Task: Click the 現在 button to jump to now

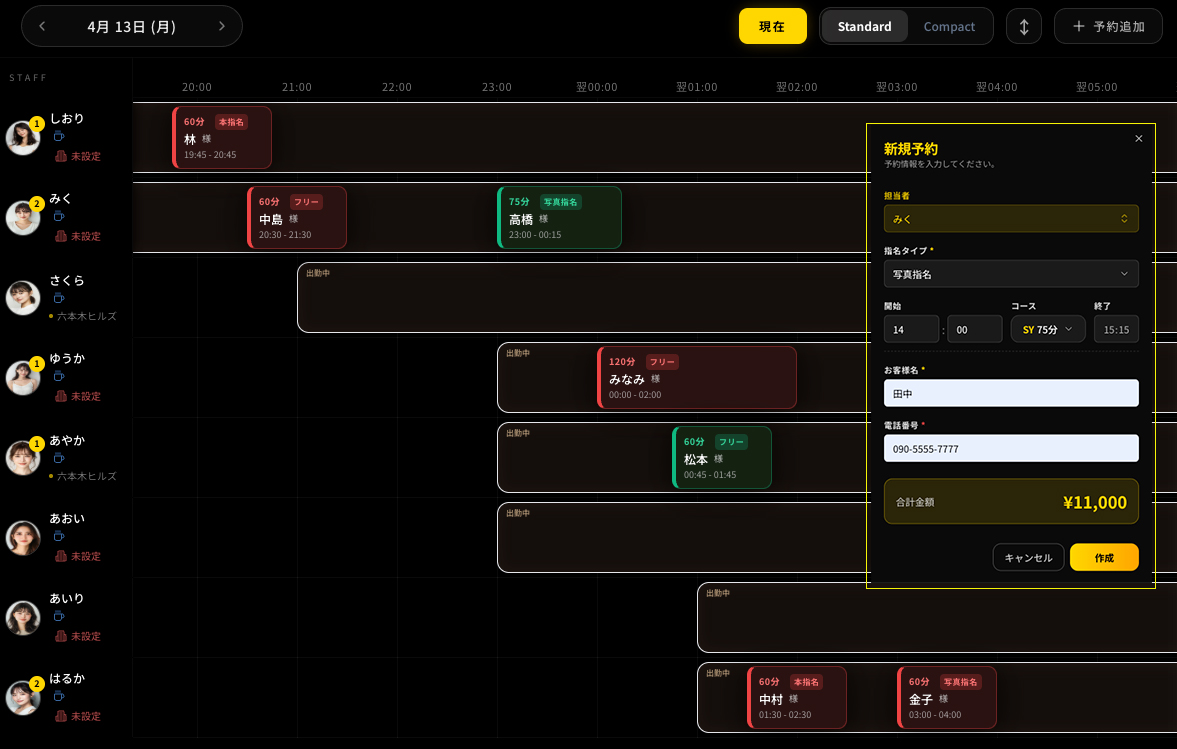Action: [x=772, y=26]
